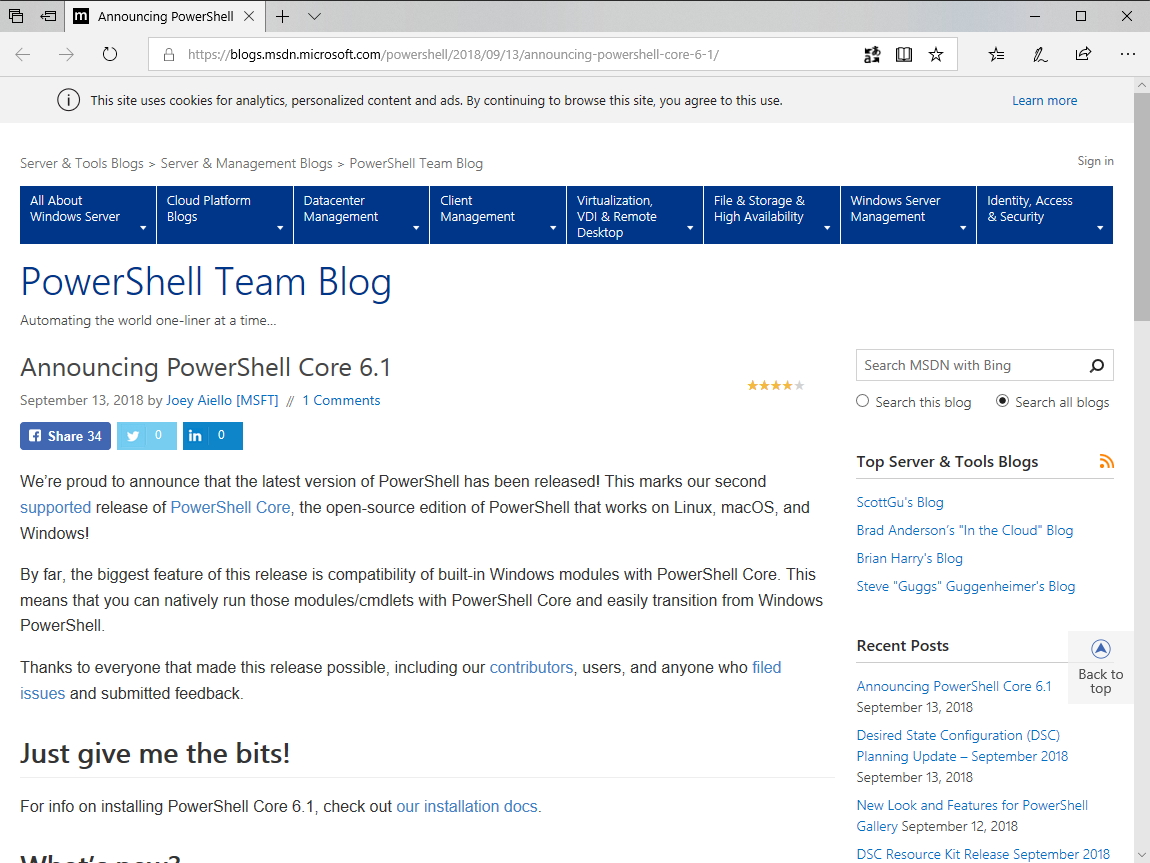The height and width of the screenshot is (863, 1150).
Task: Select the Search all blogs radio button
Action: 1002,401
